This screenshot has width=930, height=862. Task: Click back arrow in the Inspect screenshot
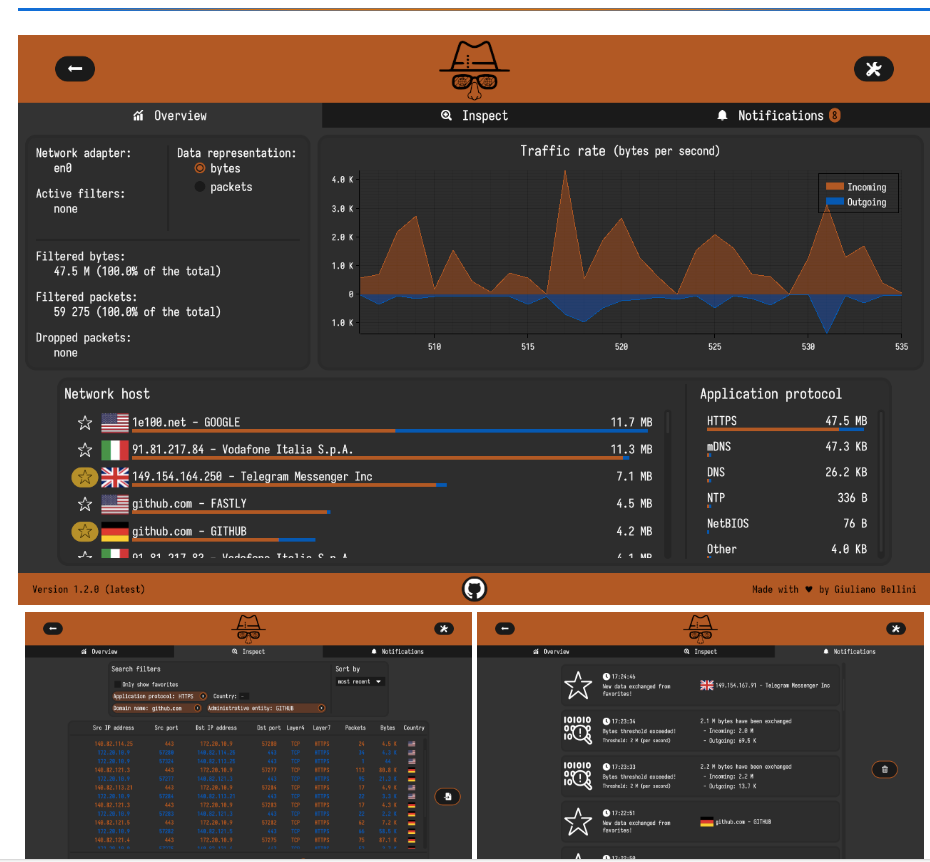(53, 628)
